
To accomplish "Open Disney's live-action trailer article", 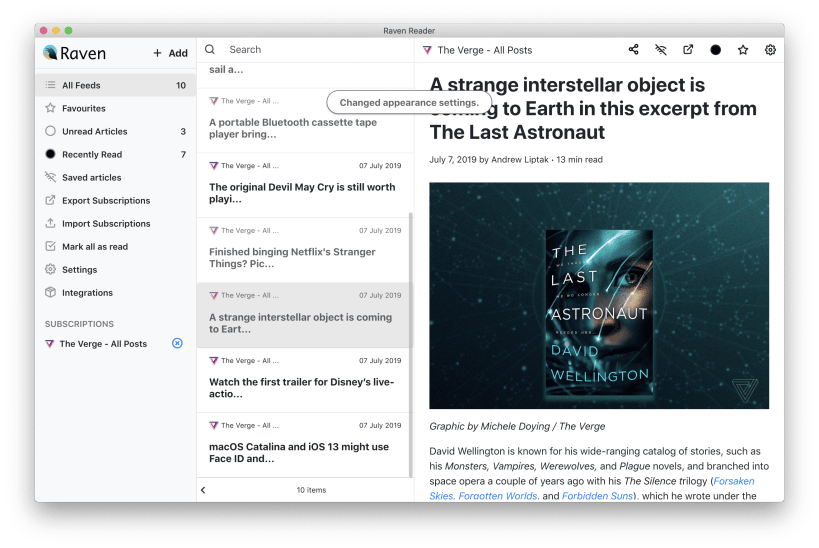I will coord(304,380).
